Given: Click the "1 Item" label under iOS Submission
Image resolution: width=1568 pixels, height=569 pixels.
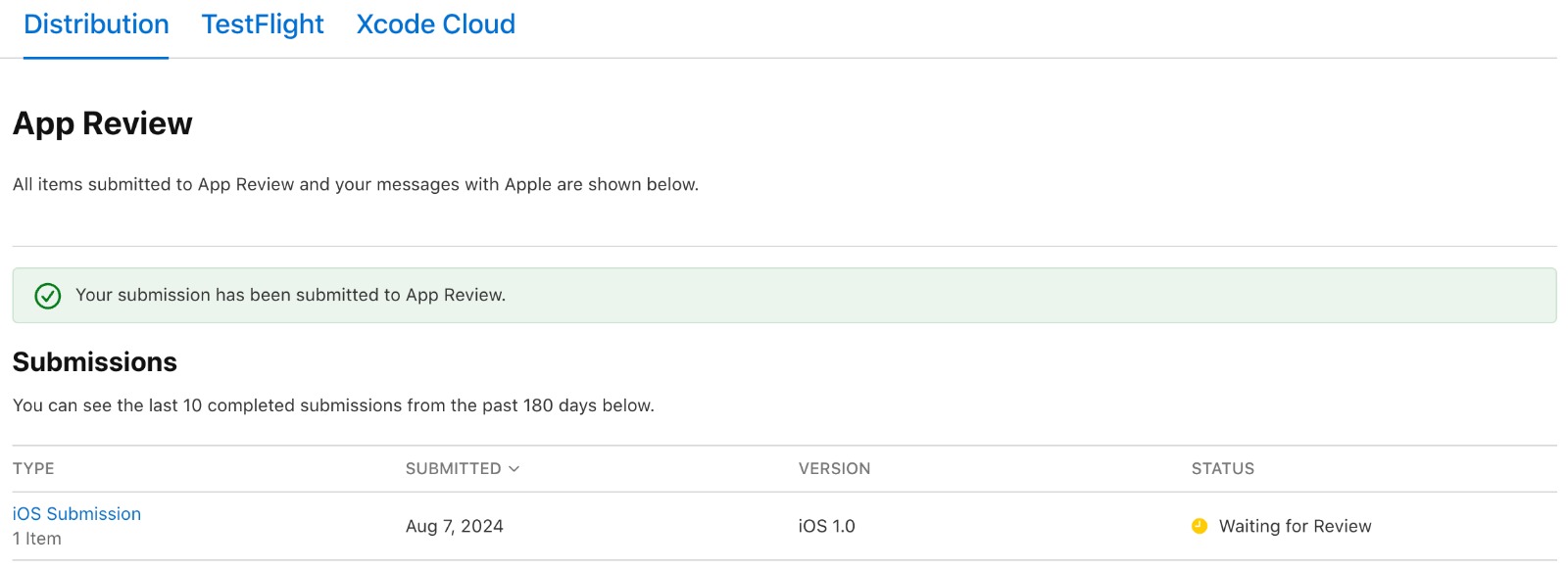Looking at the screenshot, I should pos(37,539).
